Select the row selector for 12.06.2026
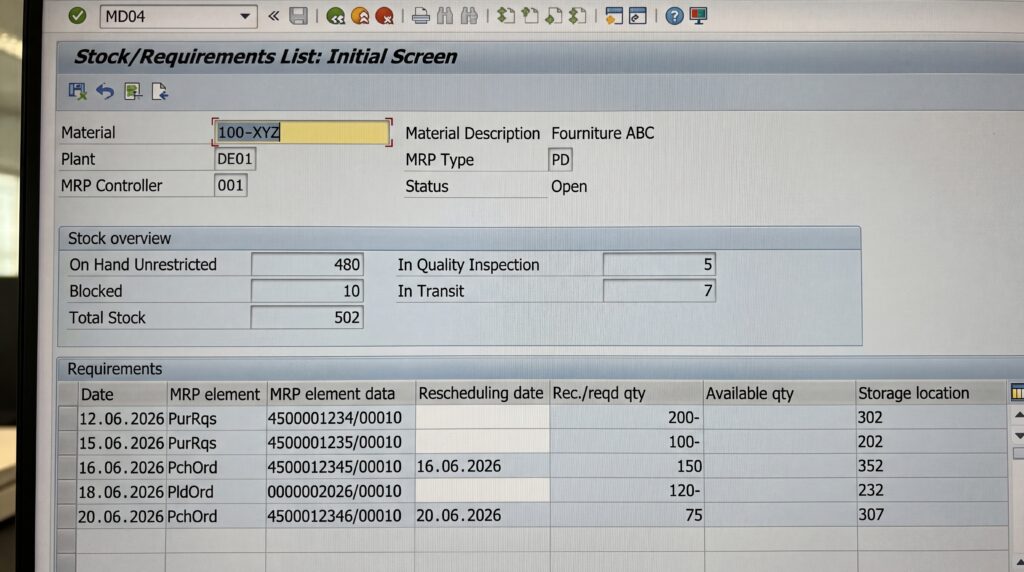 click(x=67, y=418)
